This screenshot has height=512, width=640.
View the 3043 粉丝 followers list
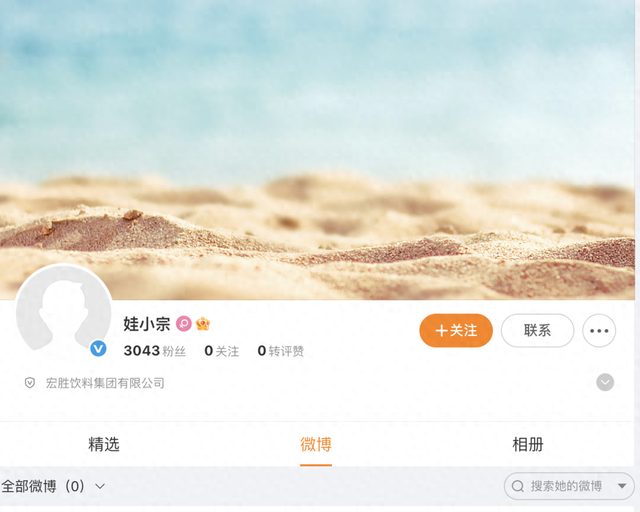coord(155,351)
